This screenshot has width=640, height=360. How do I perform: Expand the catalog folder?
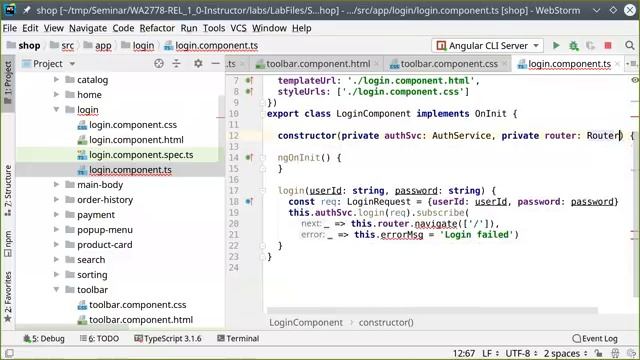point(56,80)
